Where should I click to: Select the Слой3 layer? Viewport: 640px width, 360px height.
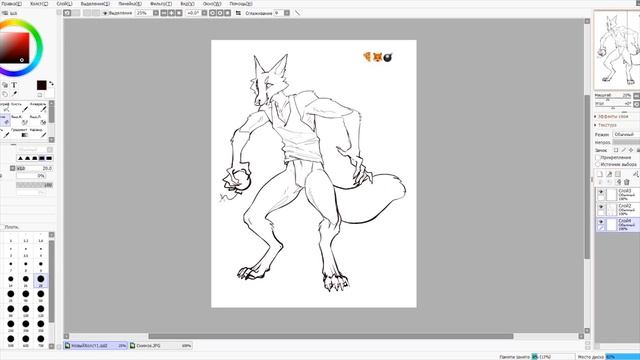(x=618, y=194)
